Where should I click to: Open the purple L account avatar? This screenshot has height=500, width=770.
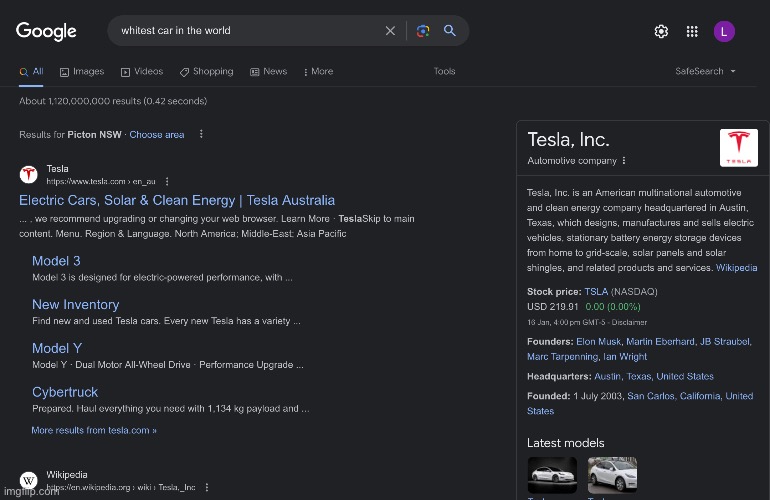[x=724, y=31]
